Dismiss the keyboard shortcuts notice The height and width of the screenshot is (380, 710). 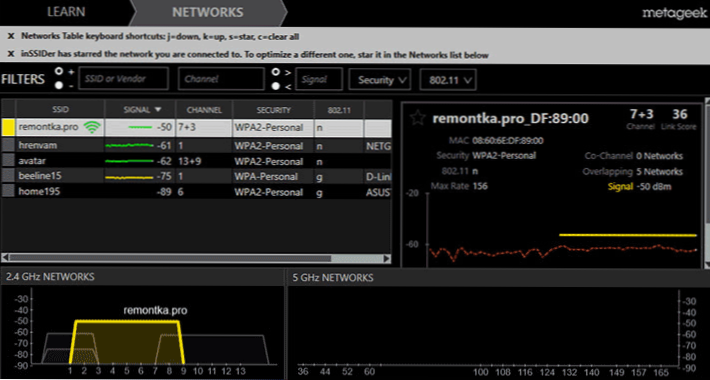coord(11,37)
